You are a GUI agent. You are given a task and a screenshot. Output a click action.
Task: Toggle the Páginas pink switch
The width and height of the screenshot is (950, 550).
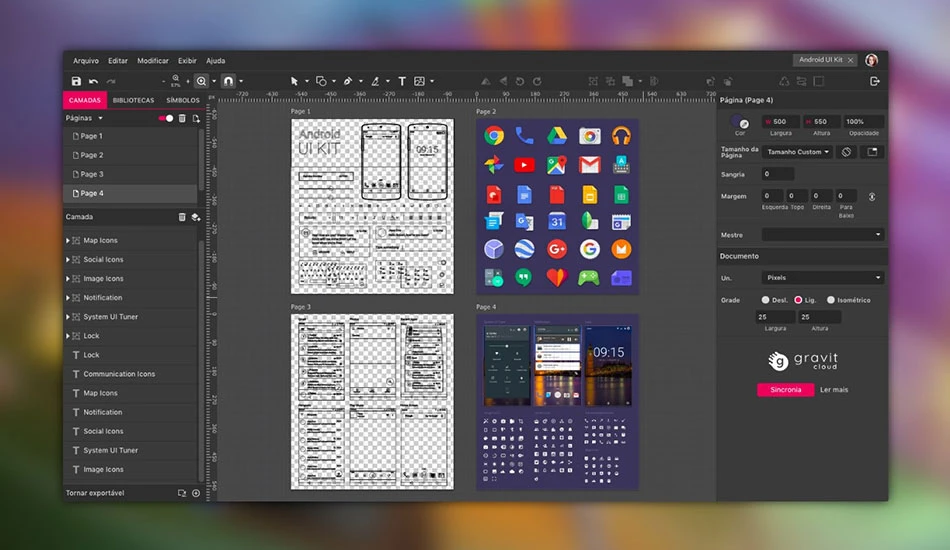tap(165, 118)
